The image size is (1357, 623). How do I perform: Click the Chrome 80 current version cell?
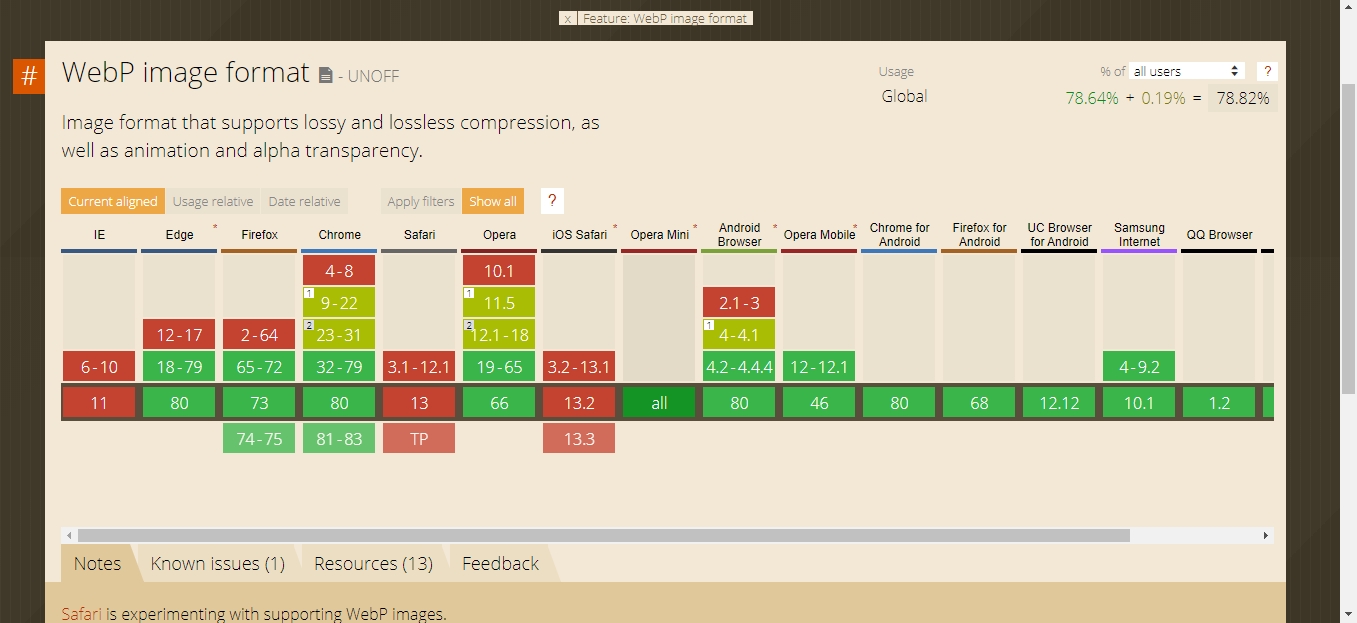339,403
